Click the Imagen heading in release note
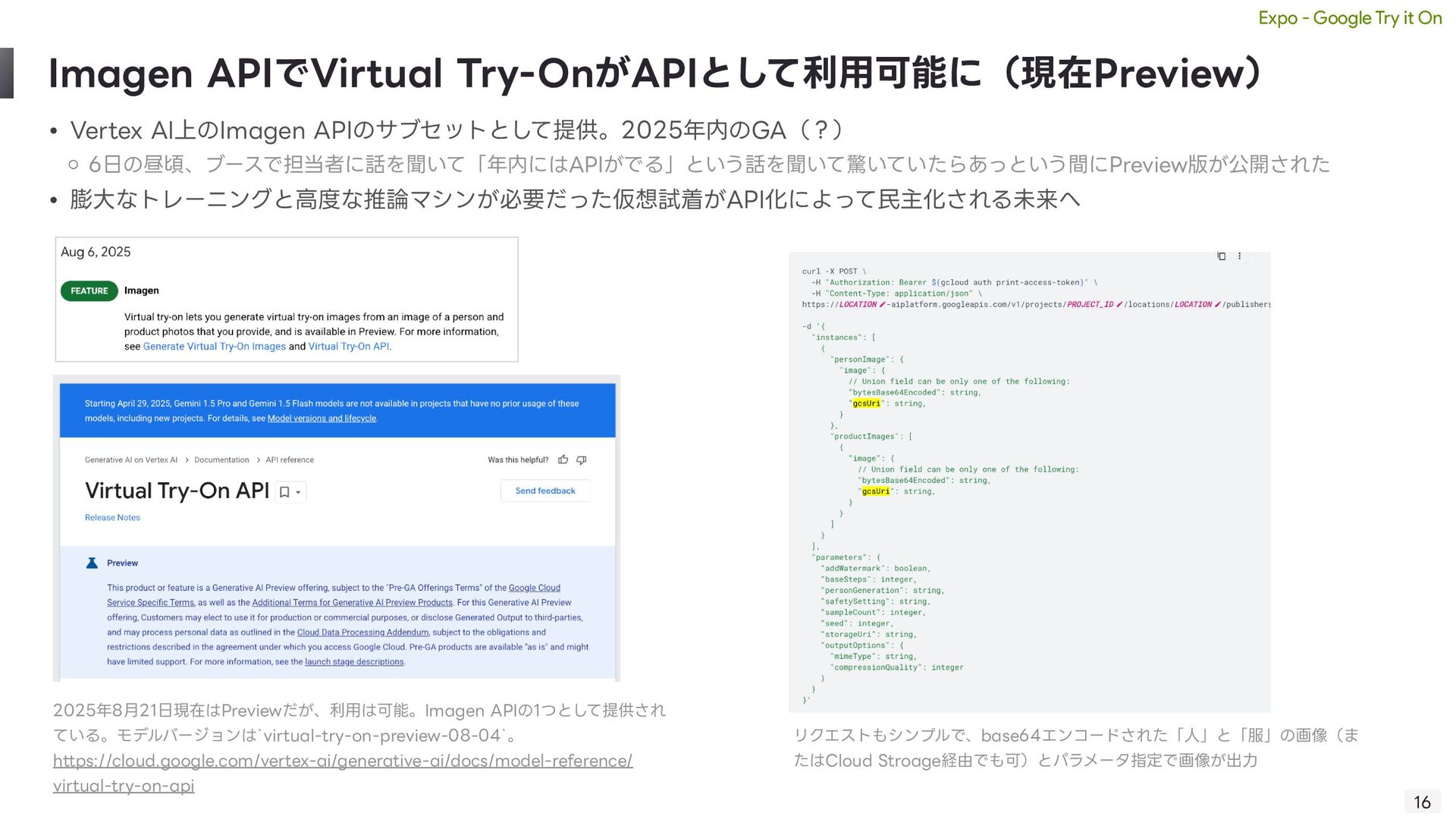The image size is (1456, 819). pos(142,290)
